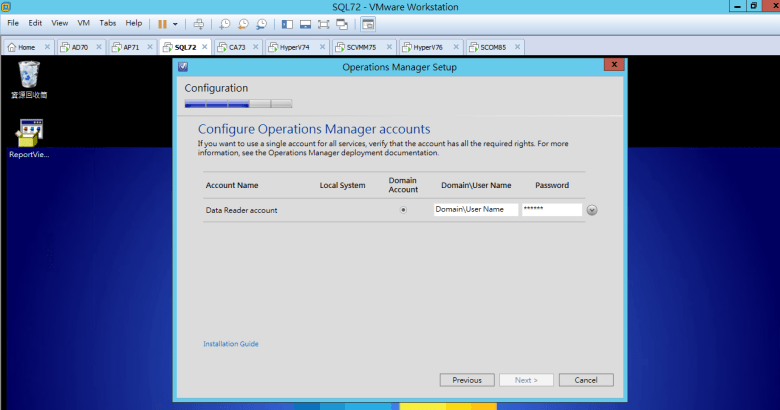Open power options dropdown beside pause

point(175,23)
